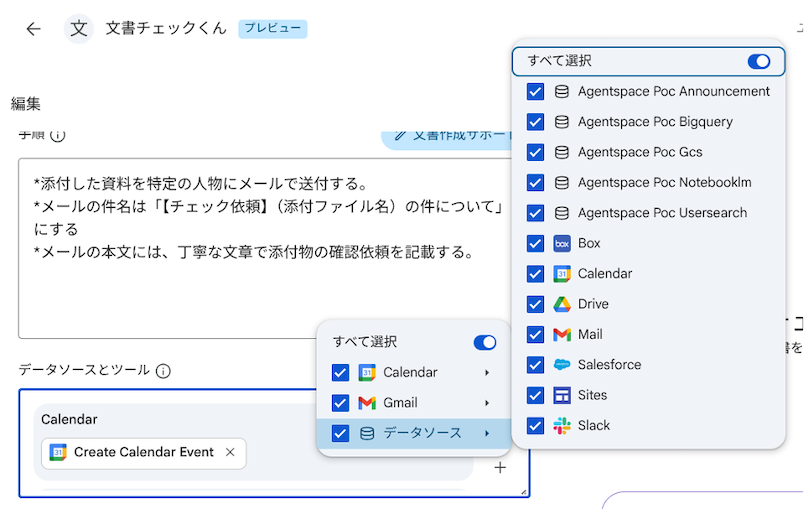Screen dimensions: 804x509
Task: Click the 文 agent avatar icon
Action: point(78,28)
